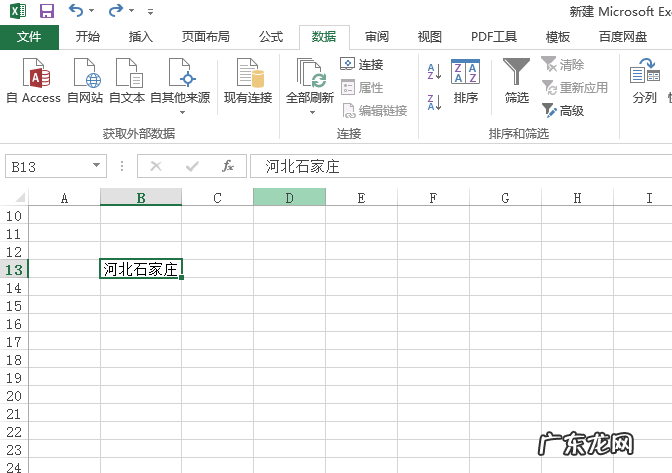Select the 数据 tab

click(x=324, y=37)
